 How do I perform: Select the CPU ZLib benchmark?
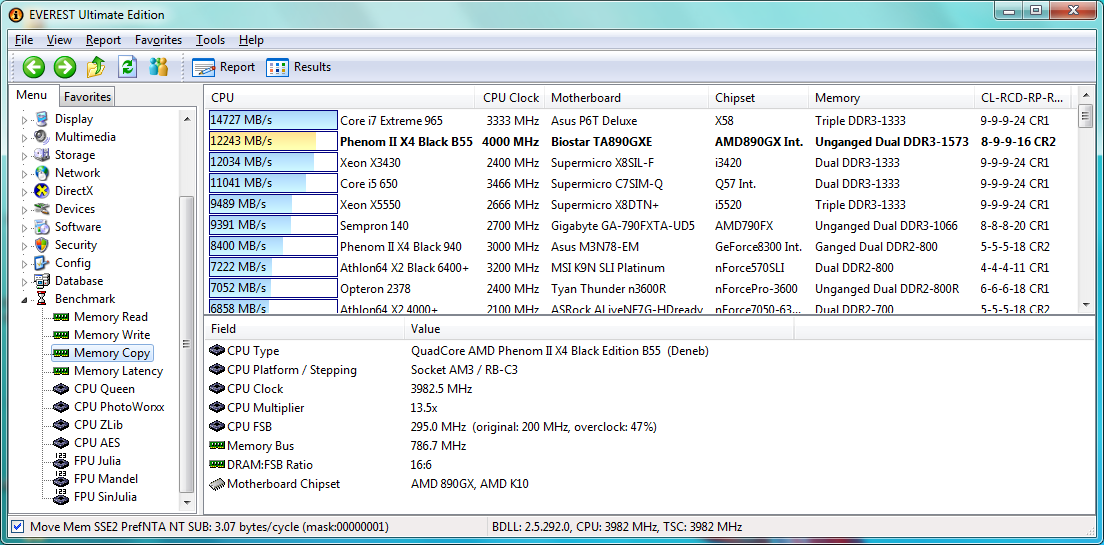pyautogui.click(x=99, y=425)
